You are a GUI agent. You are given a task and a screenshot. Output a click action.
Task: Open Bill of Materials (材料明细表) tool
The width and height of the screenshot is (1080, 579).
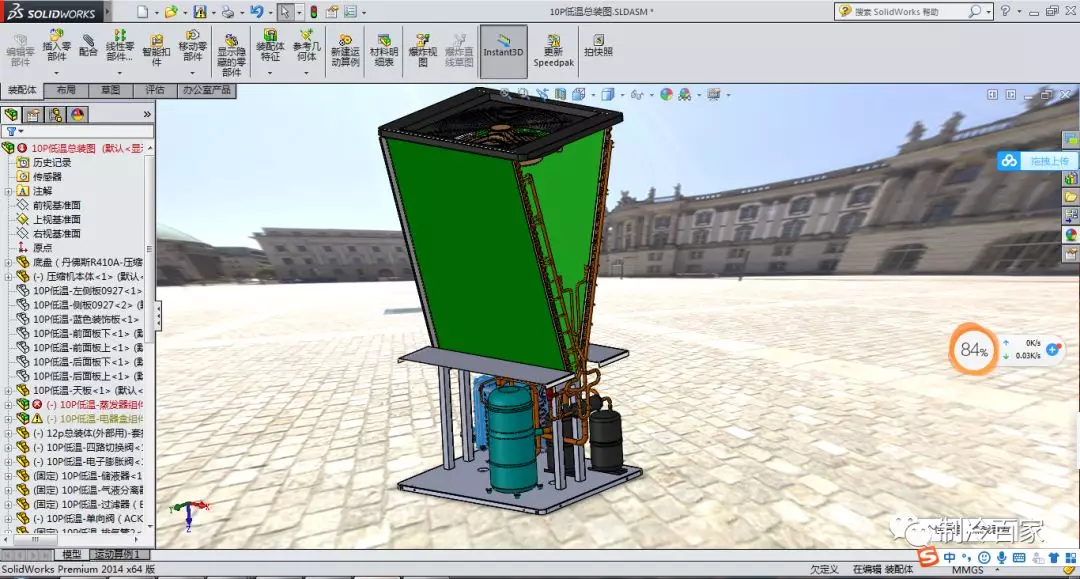click(x=384, y=50)
